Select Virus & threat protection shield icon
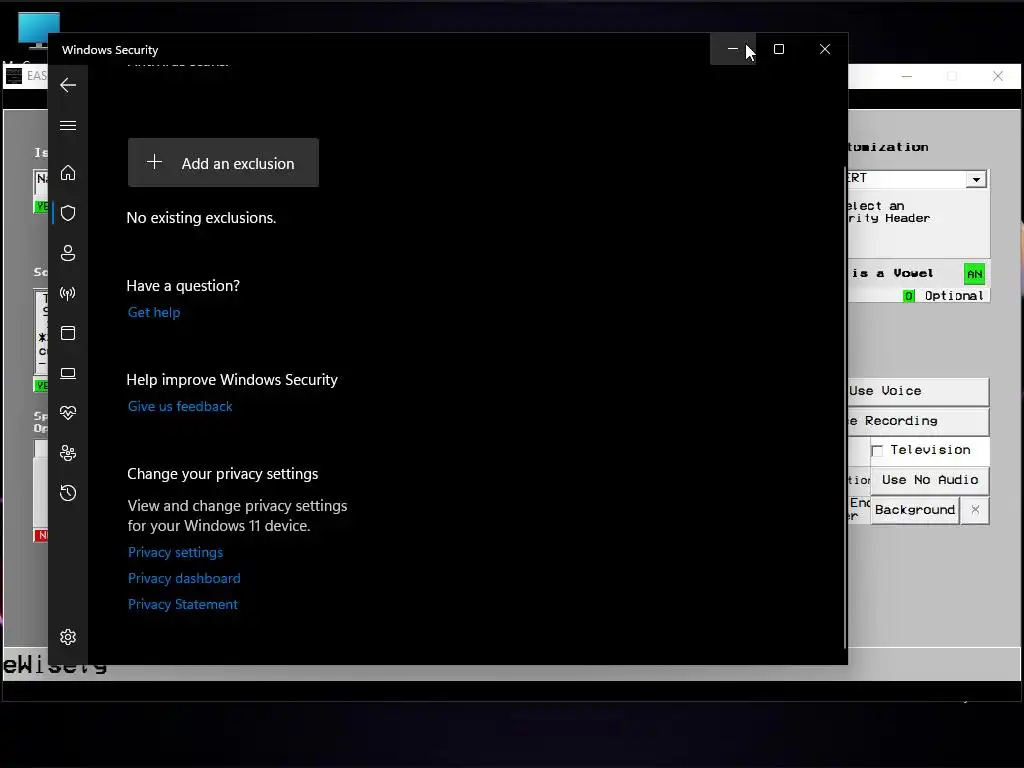This screenshot has width=1024, height=768. coord(68,213)
